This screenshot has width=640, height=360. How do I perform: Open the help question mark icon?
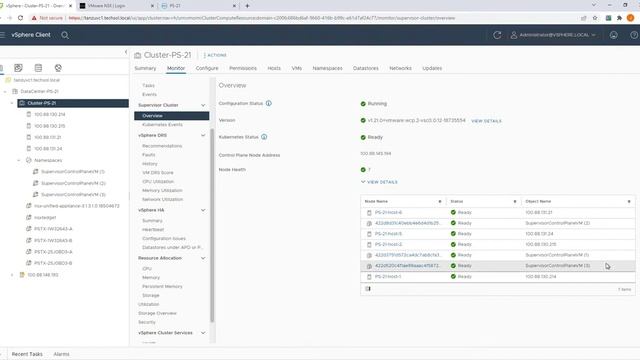pos(634,35)
